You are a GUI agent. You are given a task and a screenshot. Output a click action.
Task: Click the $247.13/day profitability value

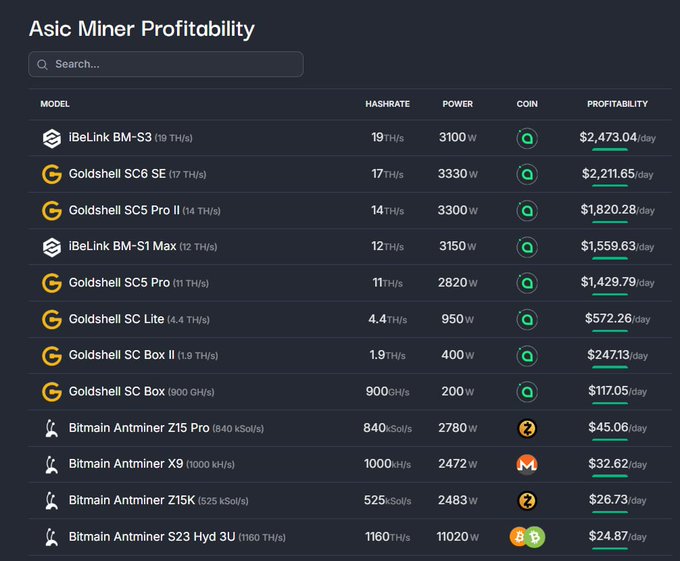click(x=618, y=355)
